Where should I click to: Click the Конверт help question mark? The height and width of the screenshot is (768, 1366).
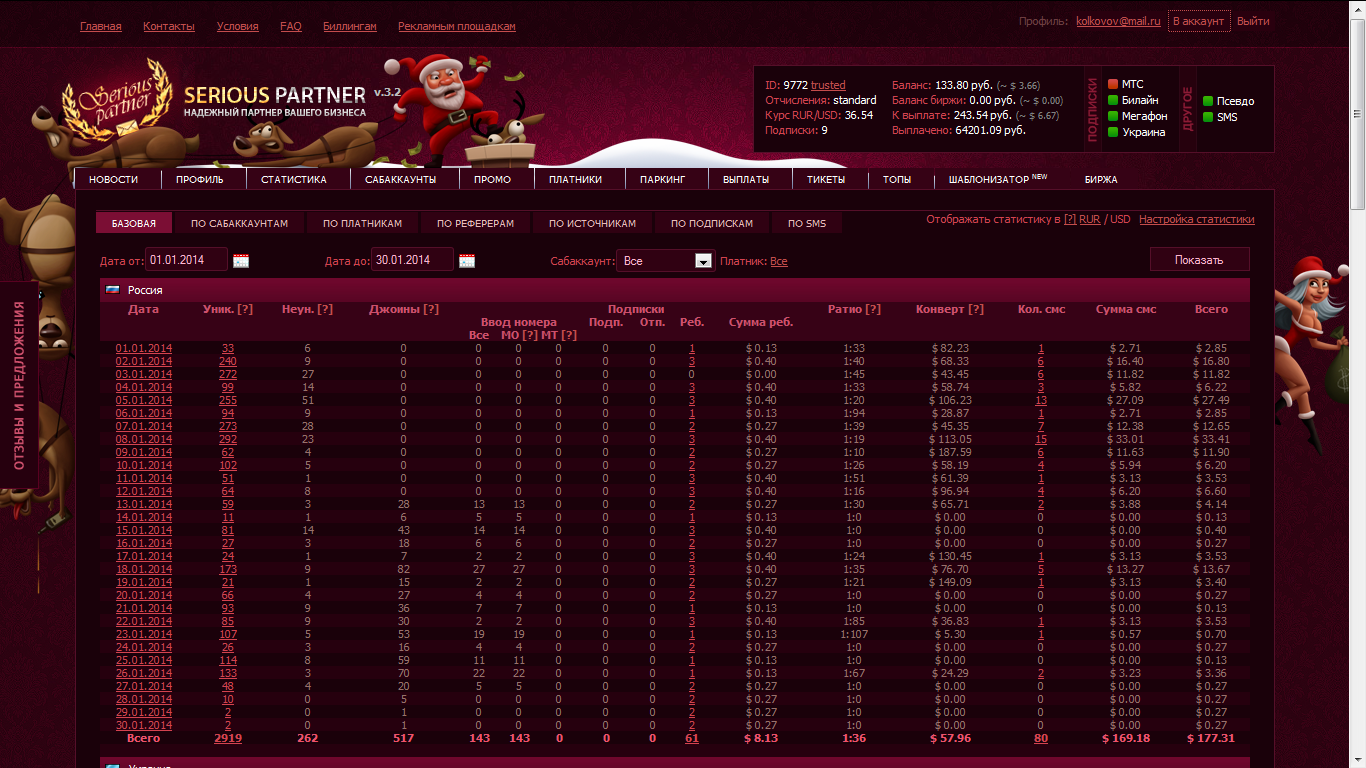click(x=976, y=309)
